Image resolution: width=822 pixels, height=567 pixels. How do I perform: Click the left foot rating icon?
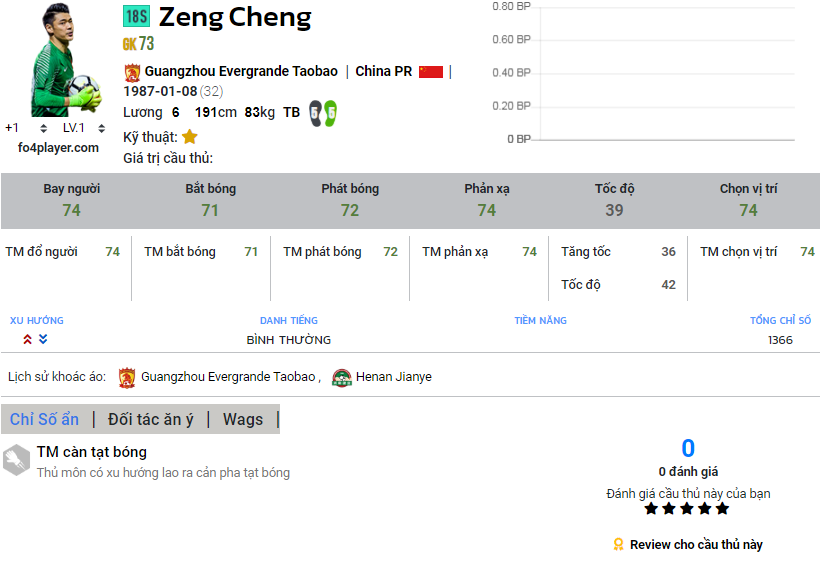(x=315, y=113)
